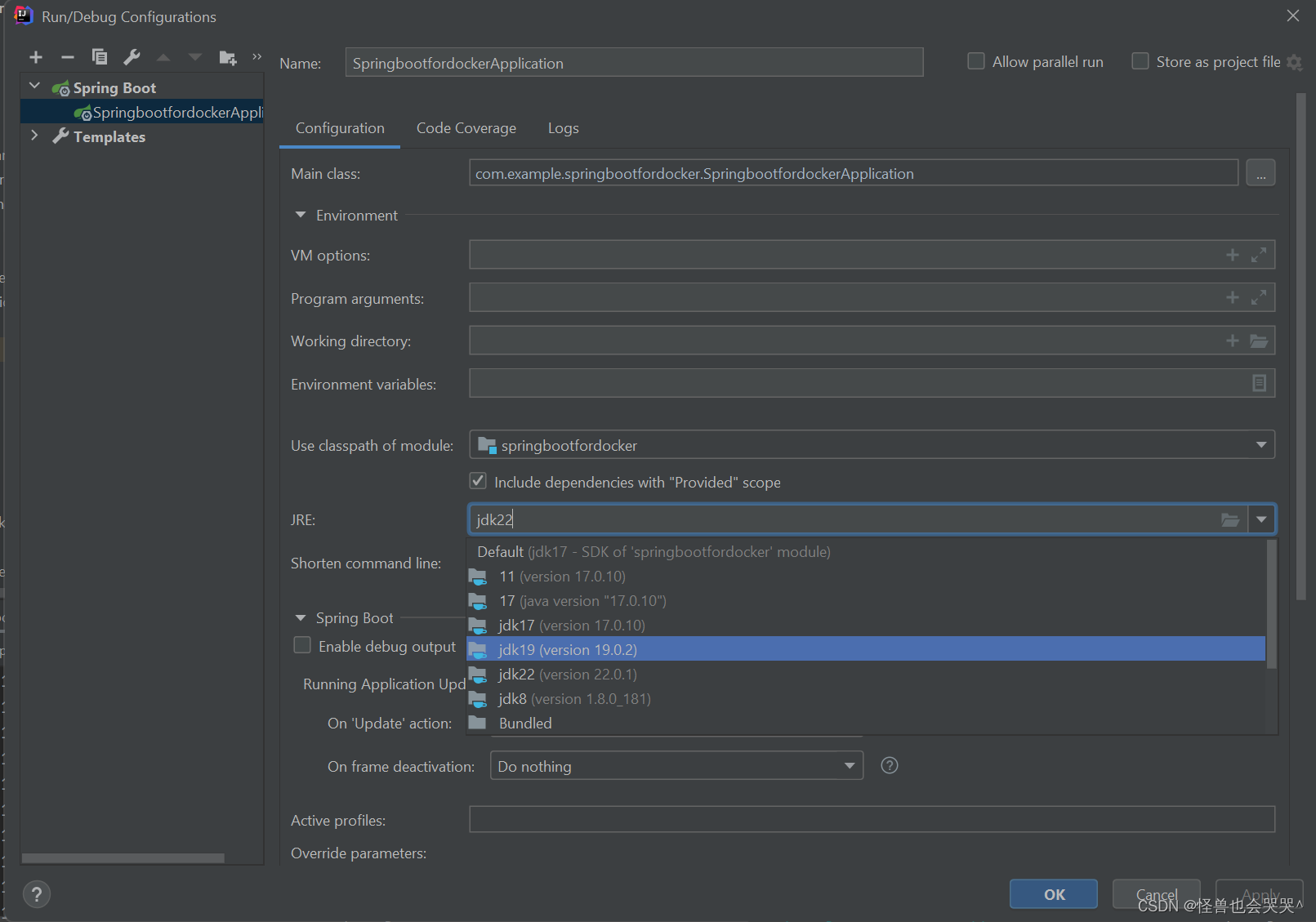
Task: Click plus icon in Program arguments field
Action: pyautogui.click(x=1233, y=298)
